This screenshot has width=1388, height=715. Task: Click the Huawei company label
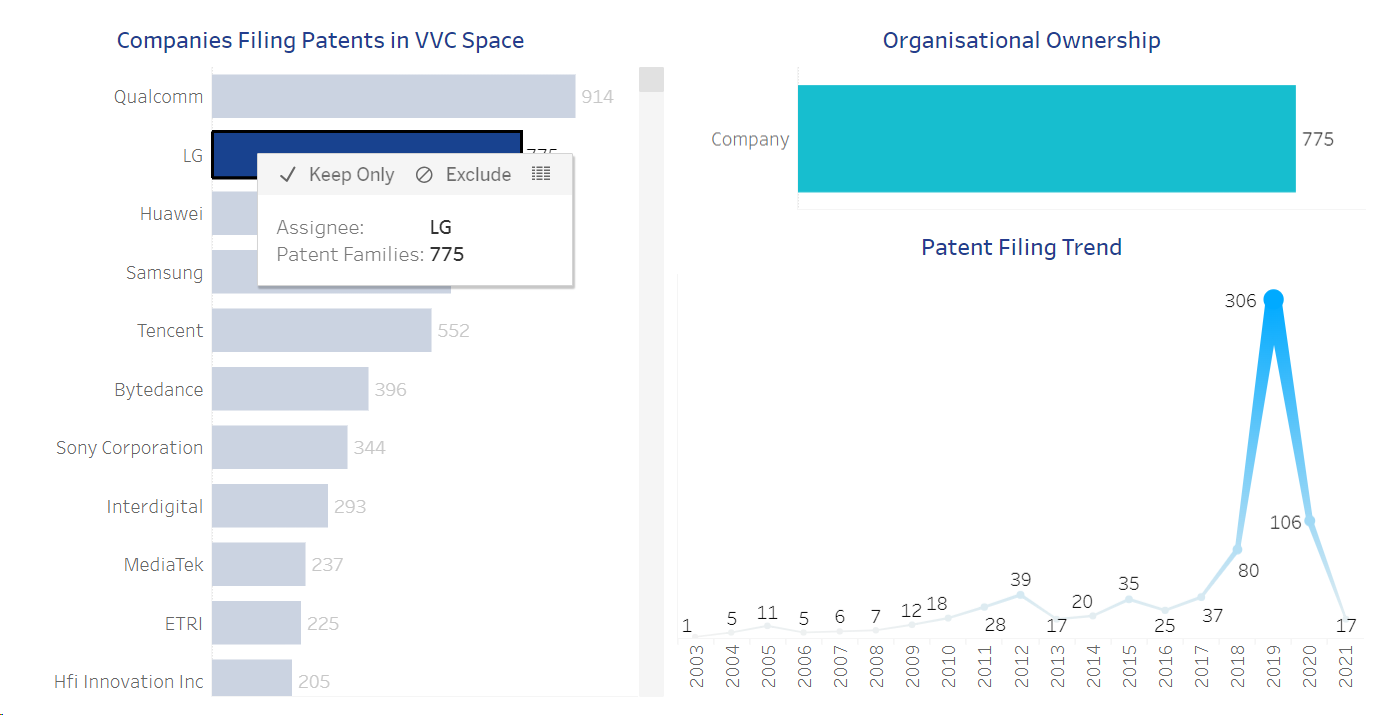[x=172, y=214]
